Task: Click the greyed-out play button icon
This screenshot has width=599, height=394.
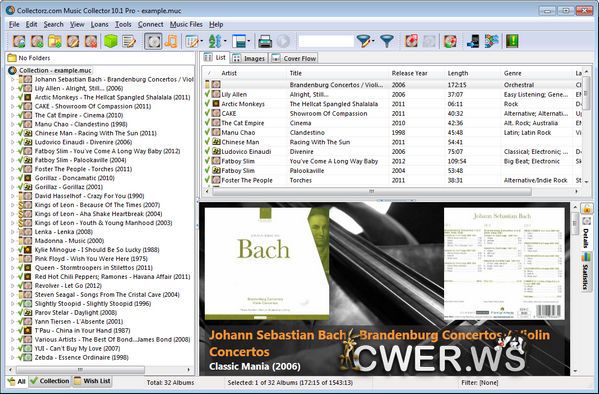Action: click(283, 41)
